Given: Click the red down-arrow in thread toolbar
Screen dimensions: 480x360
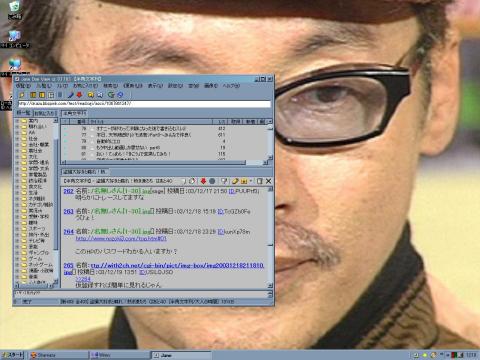Looking at the screenshot, I should point(203,181).
